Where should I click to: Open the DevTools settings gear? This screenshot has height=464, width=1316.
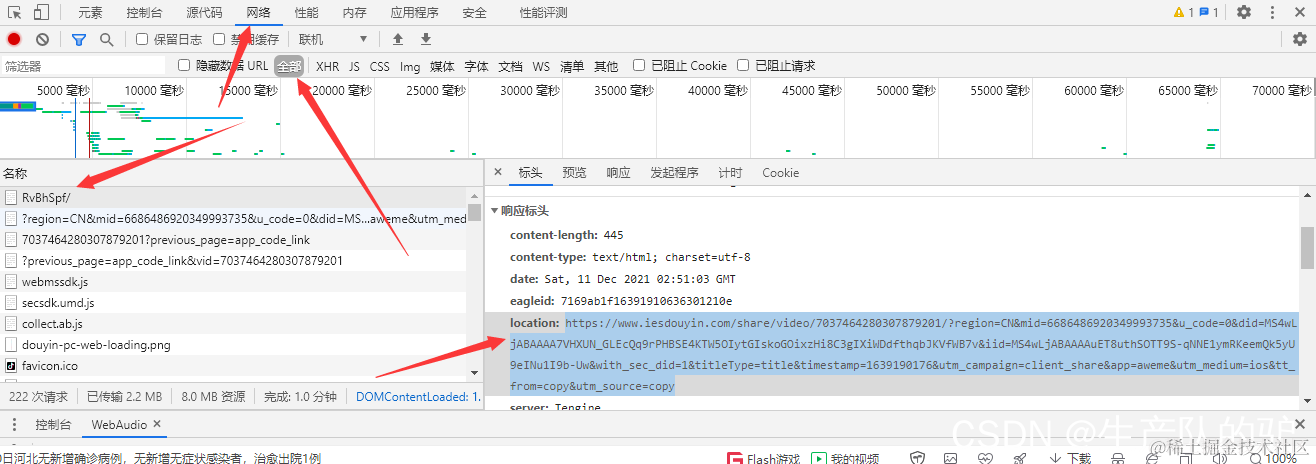pyautogui.click(x=1244, y=13)
